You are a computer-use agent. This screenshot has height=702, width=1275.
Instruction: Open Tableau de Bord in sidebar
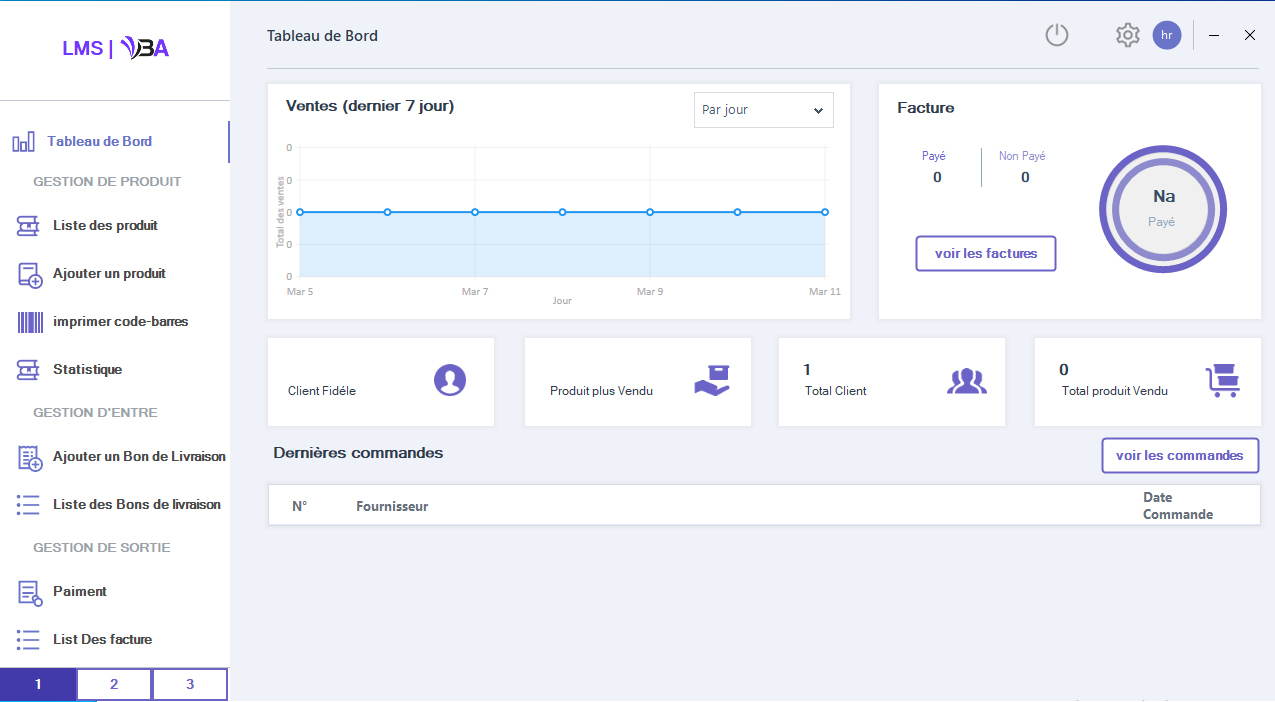click(99, 142)
